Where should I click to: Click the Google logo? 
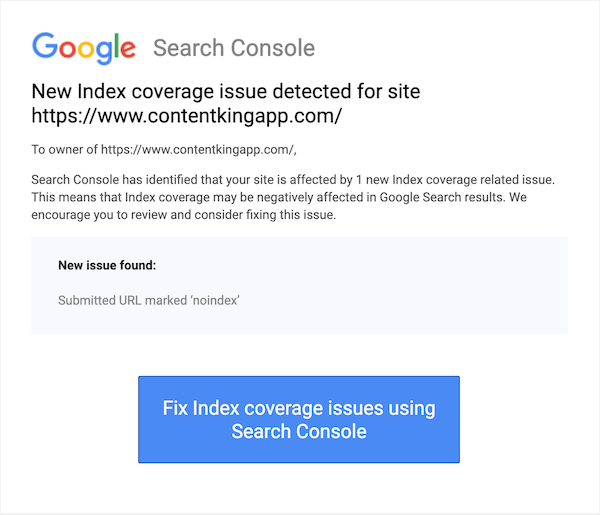click(84, 48)
